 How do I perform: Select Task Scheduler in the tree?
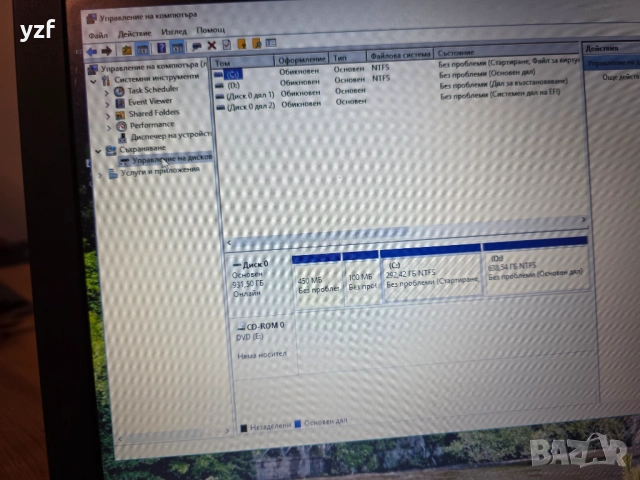pos(150,91)
